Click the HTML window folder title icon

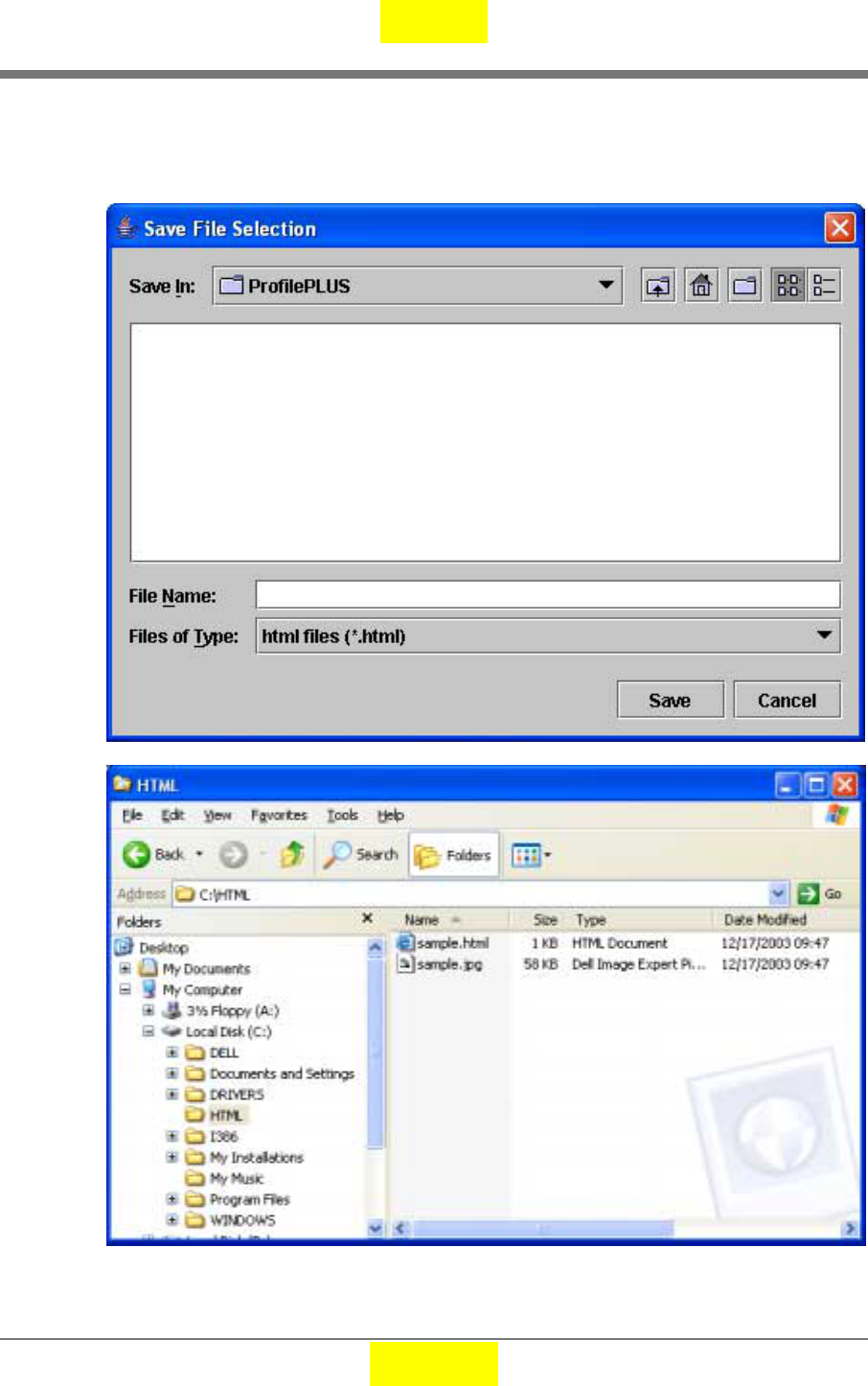(x=122, y=784)
